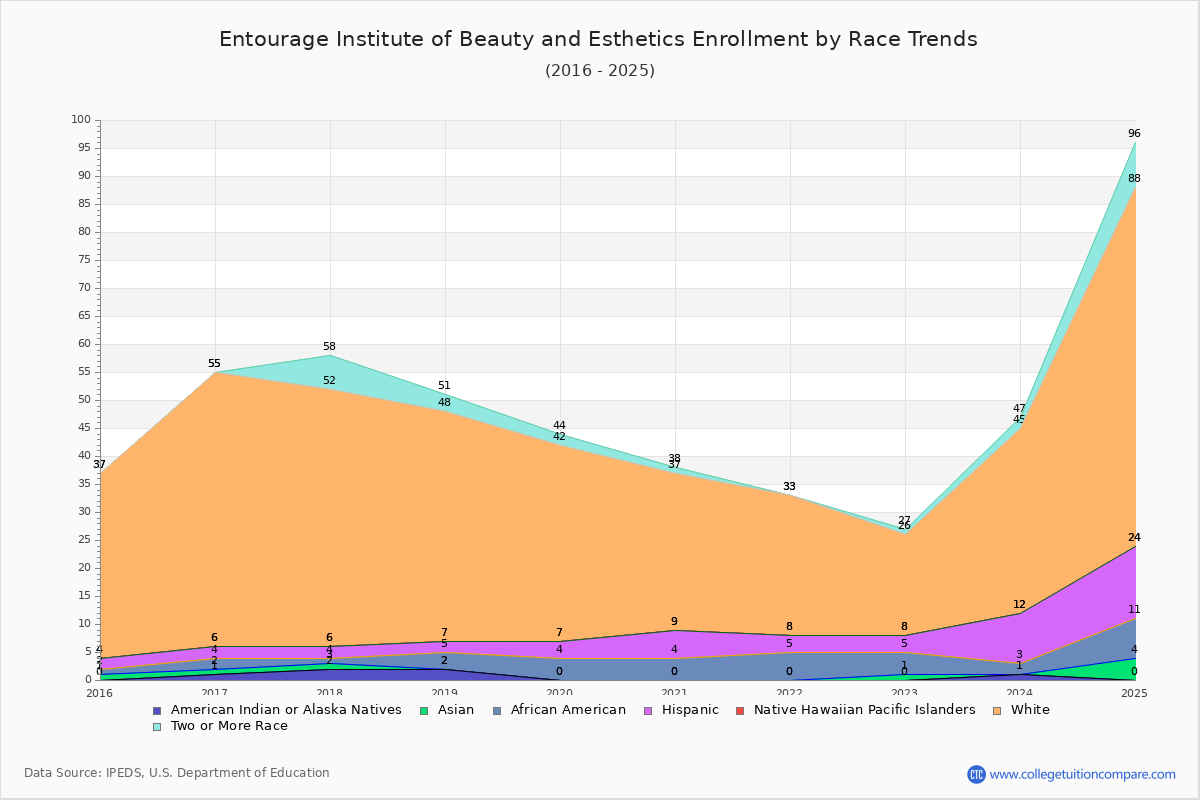Toggle the African American series legend label
The height and width of the screenshot is (800, 1200).
tap(568, 710)
